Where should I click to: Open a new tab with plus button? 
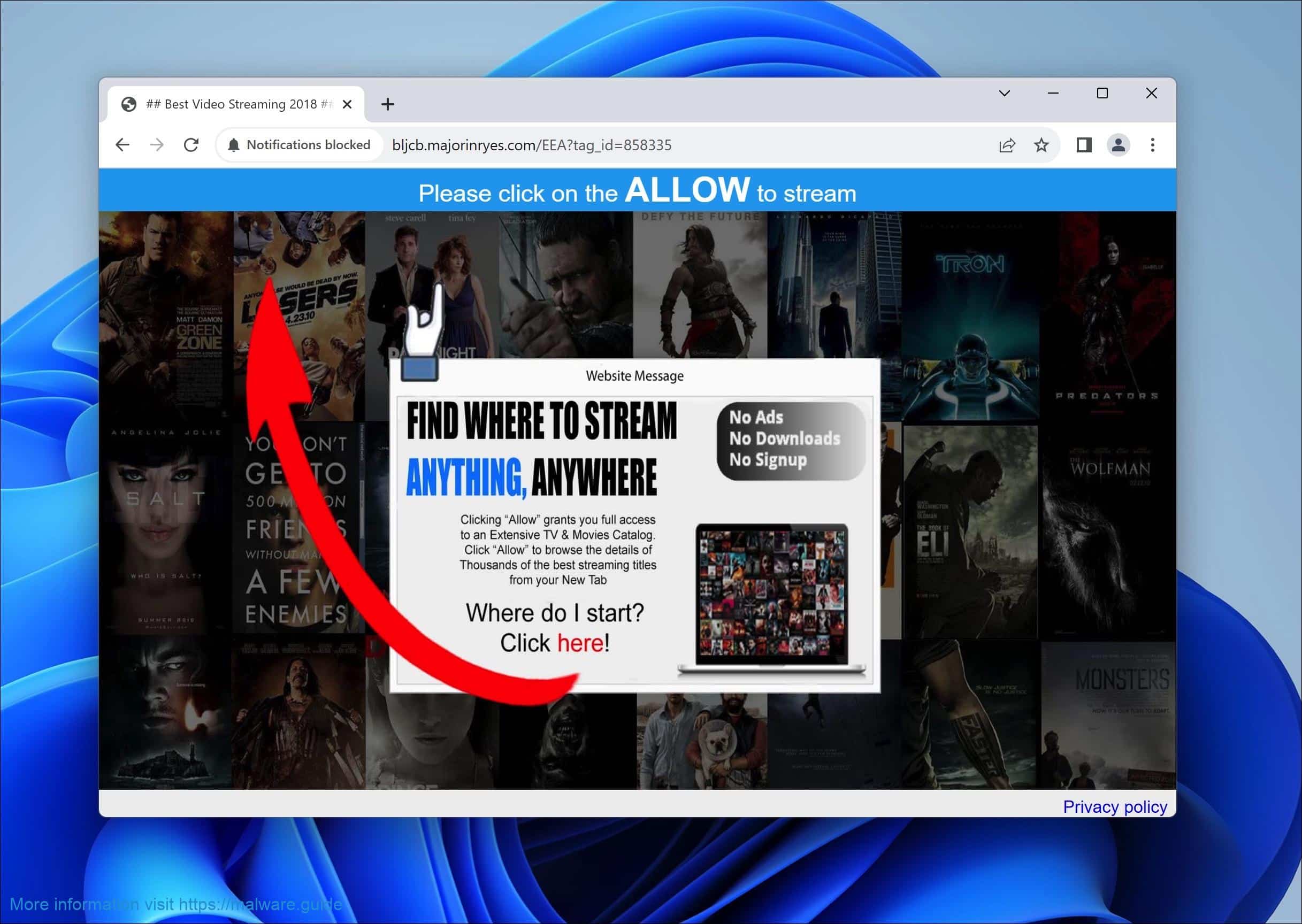[x=387, y=104]
